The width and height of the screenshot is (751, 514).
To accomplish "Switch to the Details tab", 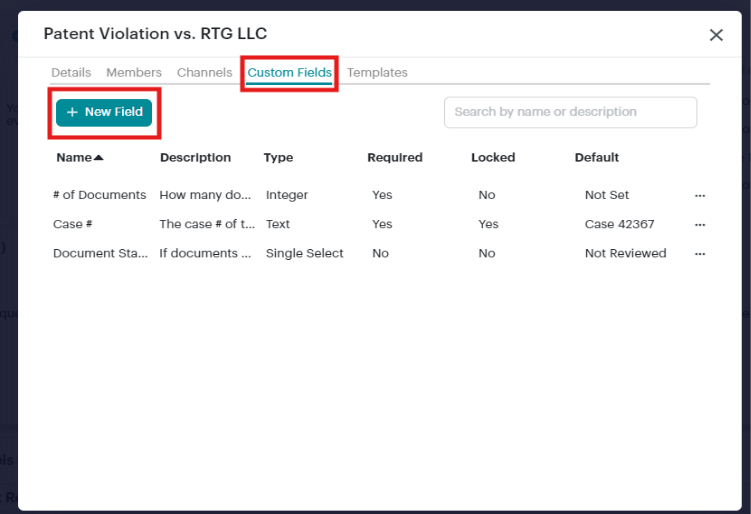I will [71, 73].
